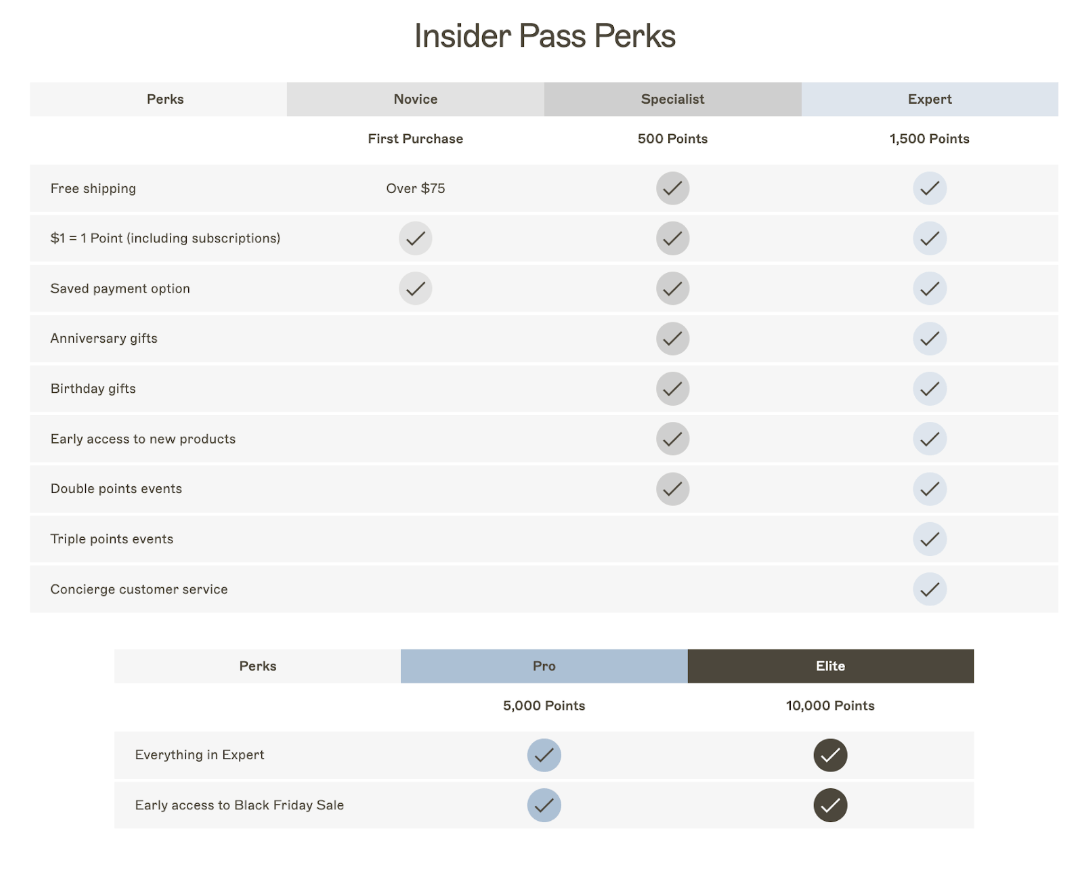Click the Elite Everything in Expert checkmark
Viewport: 1084px width, 888px height.
tap(830, 755)
